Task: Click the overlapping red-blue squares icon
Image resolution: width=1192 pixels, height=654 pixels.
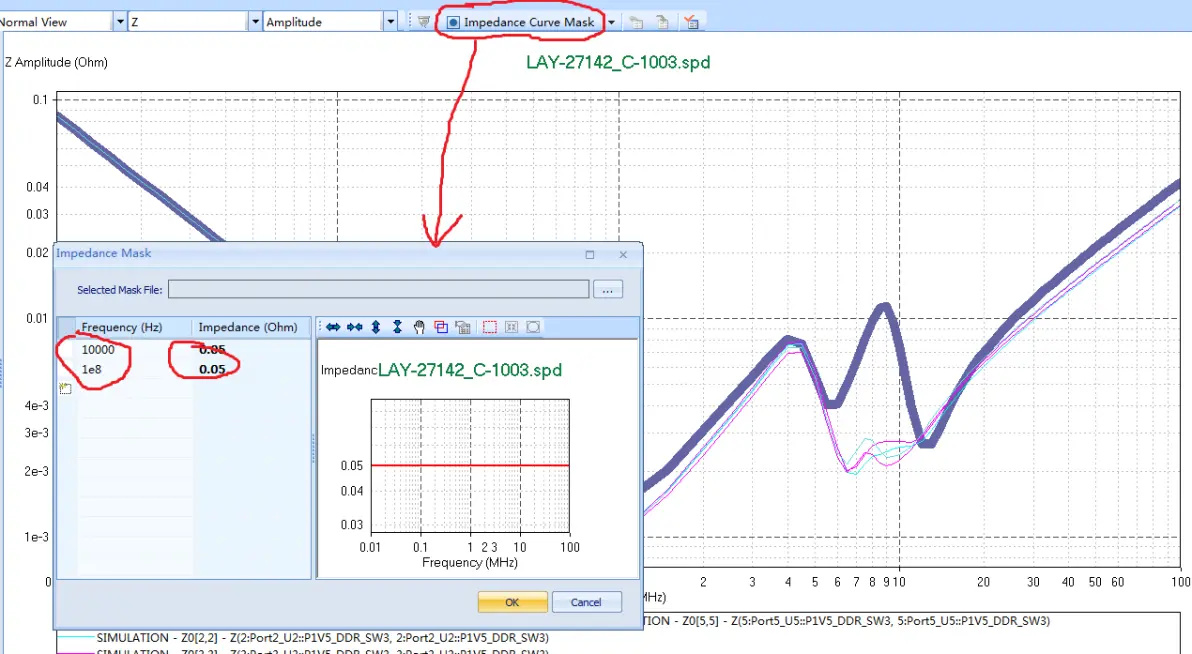Action: (441, 327)
